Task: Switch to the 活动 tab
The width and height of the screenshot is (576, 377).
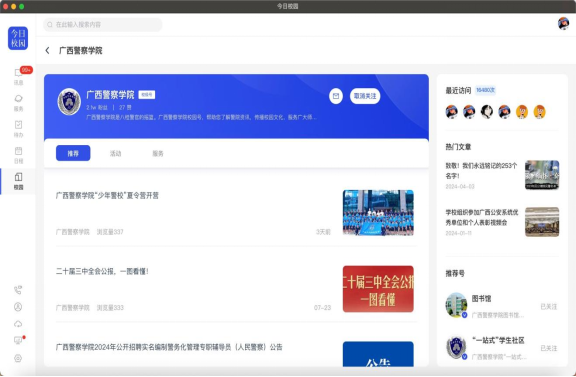Action: pos(115,153)
